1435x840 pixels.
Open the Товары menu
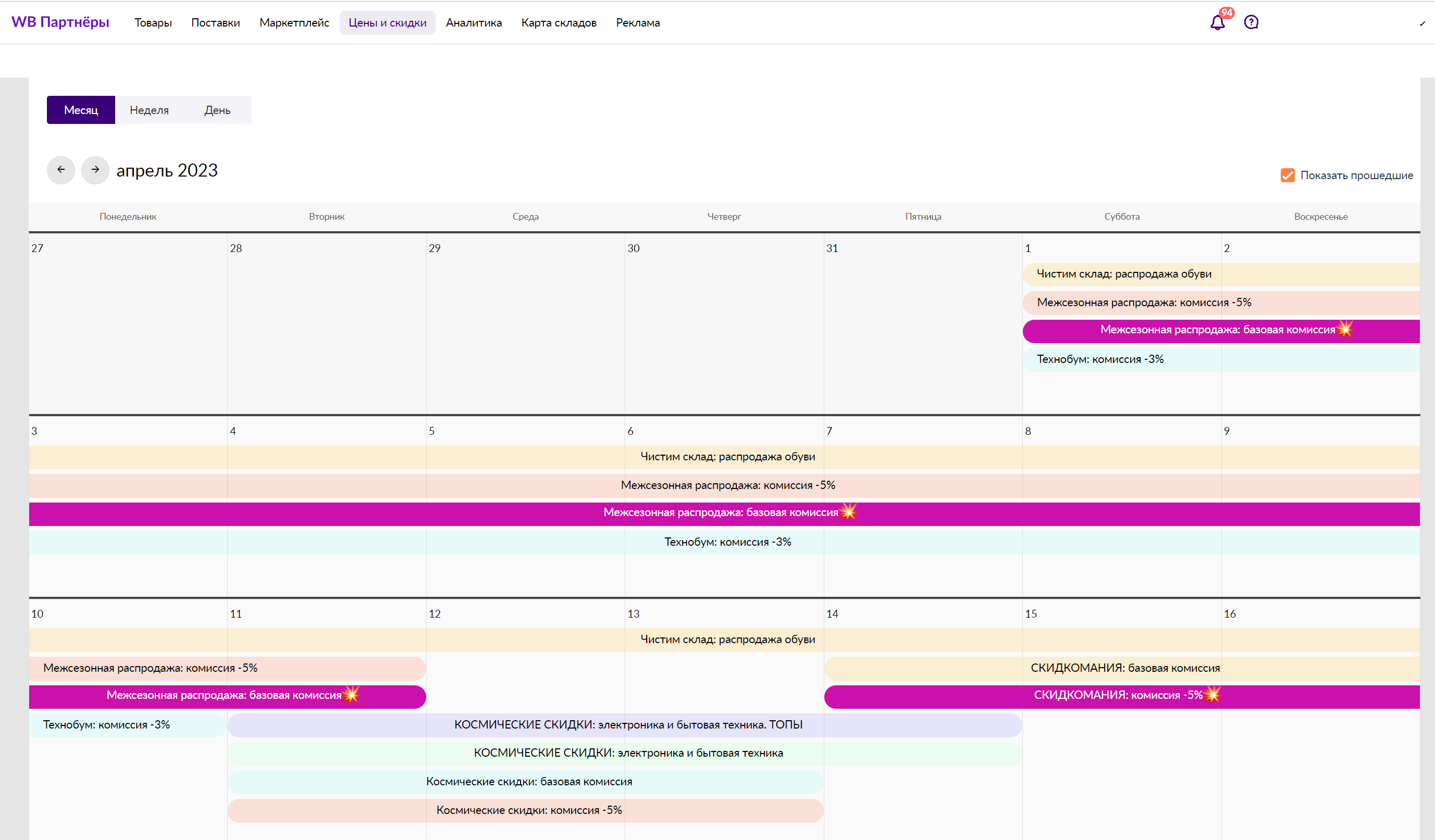click(153, 23)
